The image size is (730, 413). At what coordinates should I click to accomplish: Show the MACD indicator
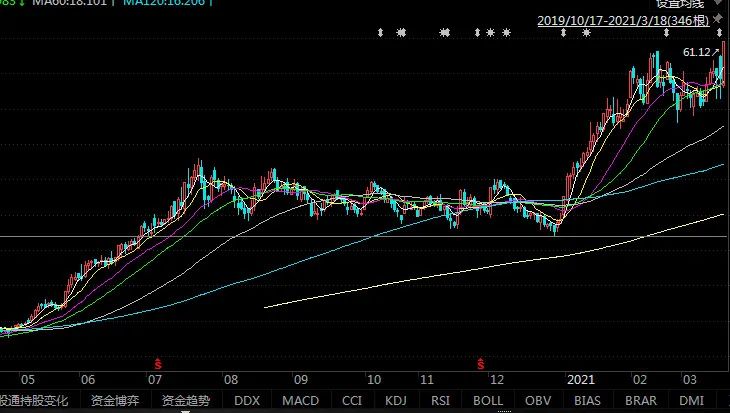[x=299, y=401]
